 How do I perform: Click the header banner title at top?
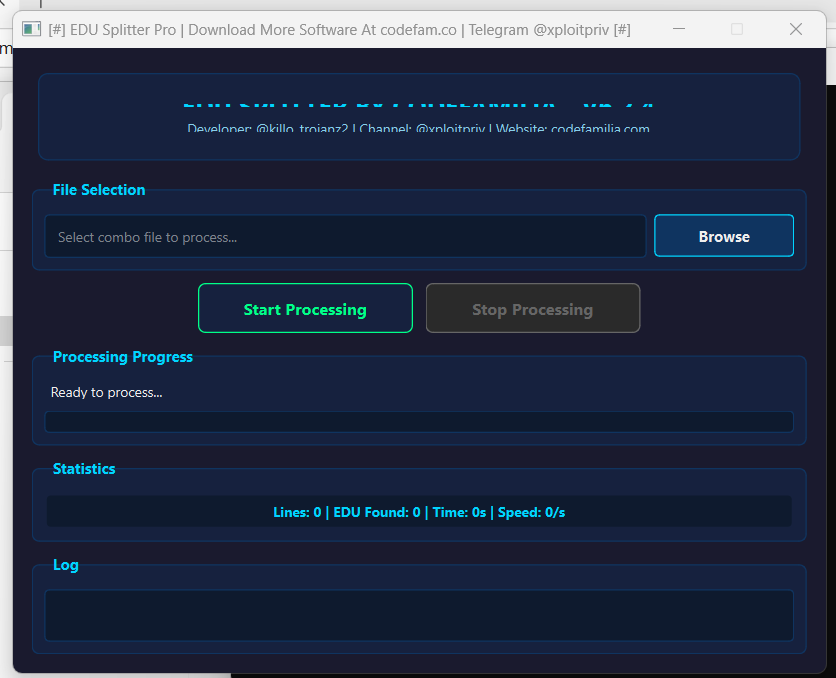pos(418,102)
